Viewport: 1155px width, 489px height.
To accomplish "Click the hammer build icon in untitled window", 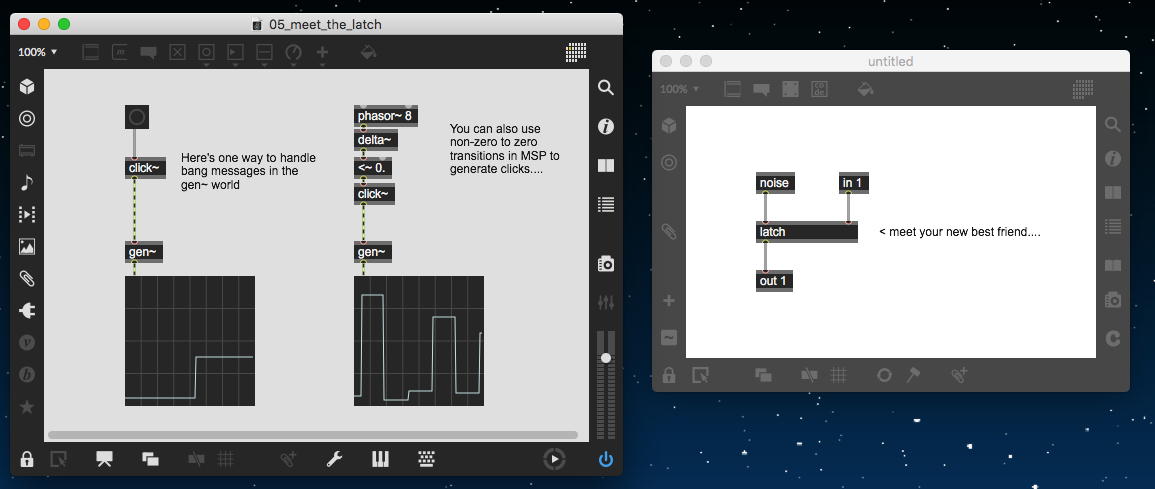I will [x=913, y=375].
